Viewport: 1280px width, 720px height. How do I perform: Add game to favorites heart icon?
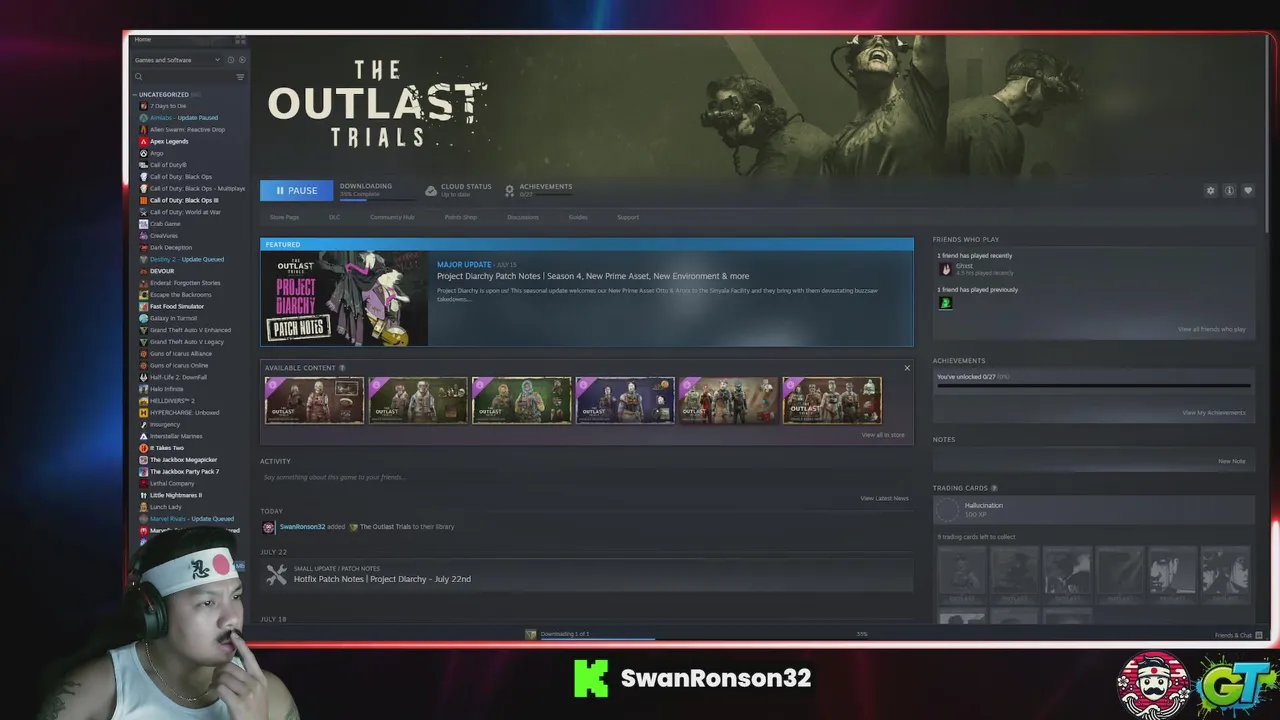(1247, 190)
